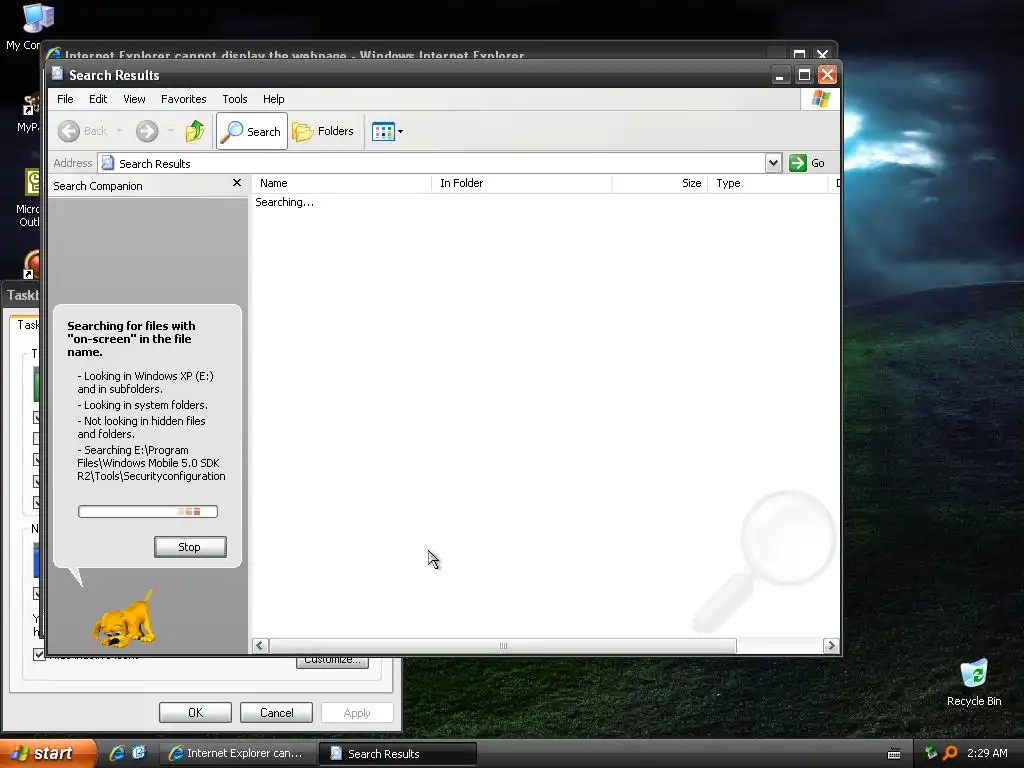Toggle the Search magnifier toolbar button

pos(252,131)
